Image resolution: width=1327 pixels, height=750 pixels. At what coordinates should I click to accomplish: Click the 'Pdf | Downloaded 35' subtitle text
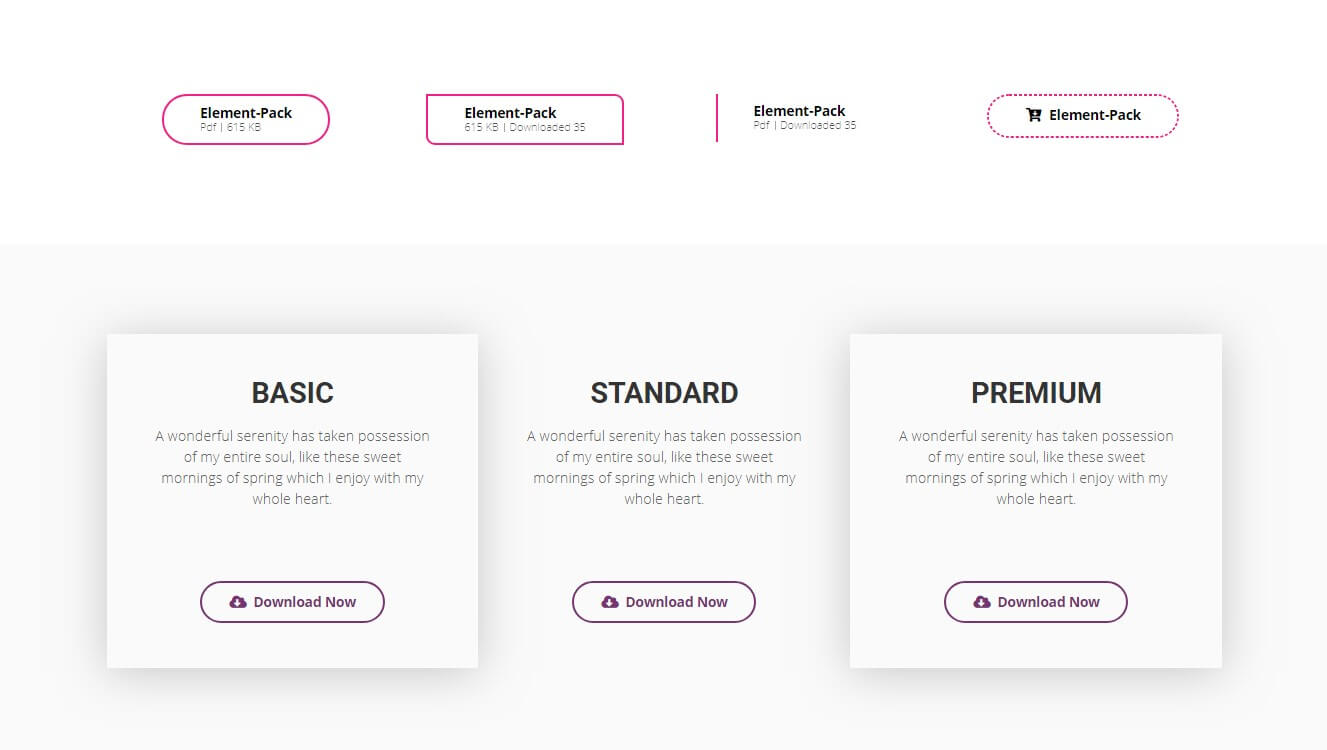(x=805, y=126)
